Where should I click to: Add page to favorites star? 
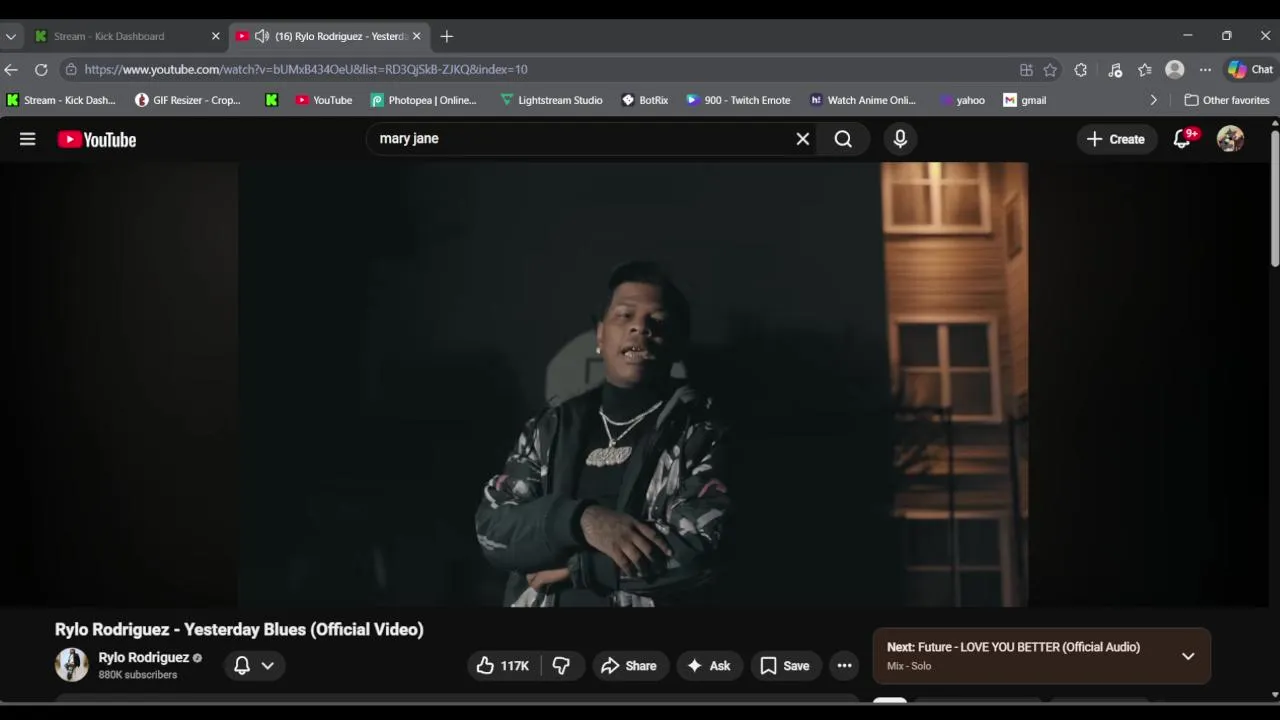[x=1050, y=70]
